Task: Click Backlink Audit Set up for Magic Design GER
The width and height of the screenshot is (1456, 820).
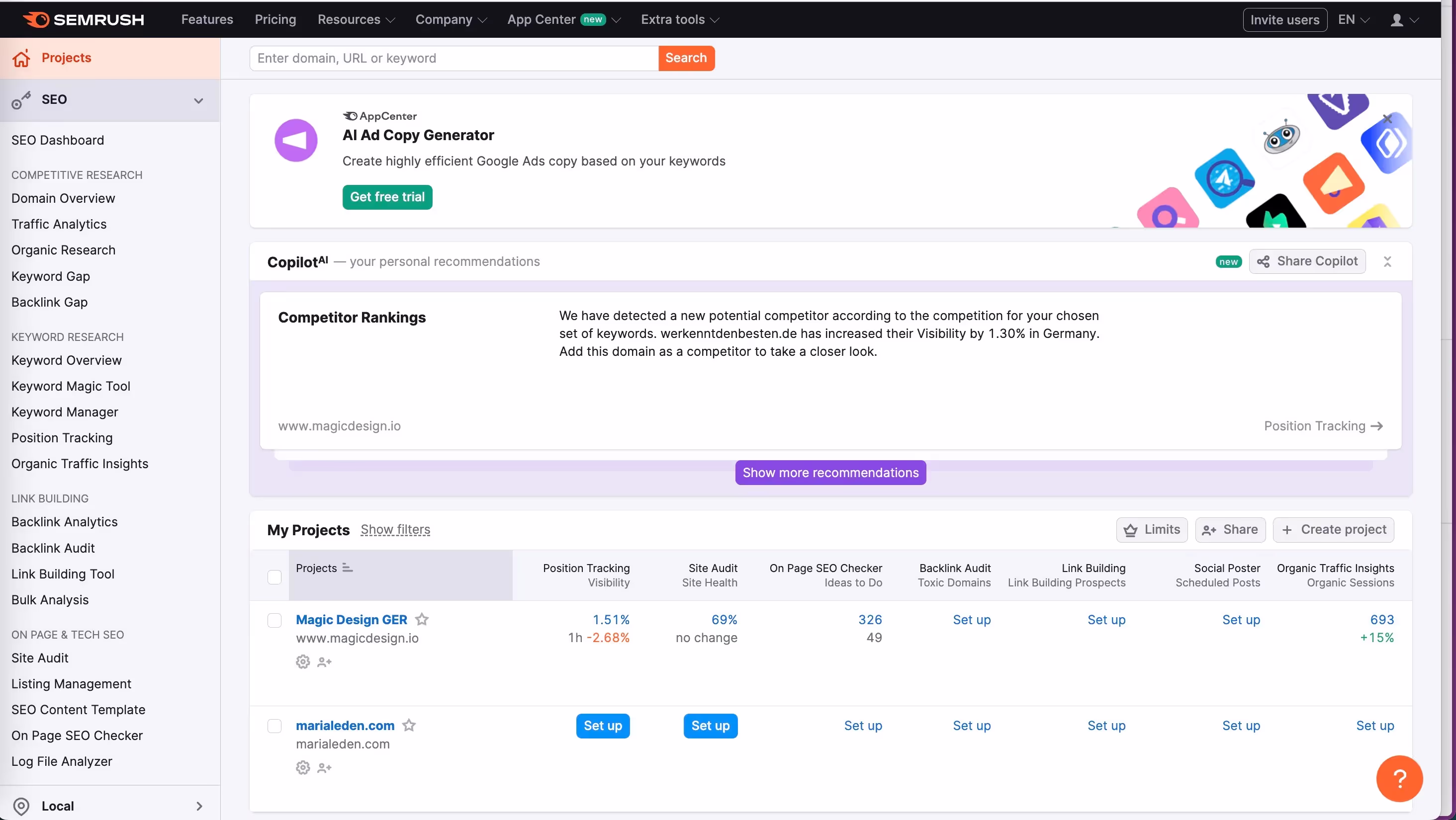Action: point(972,620)
